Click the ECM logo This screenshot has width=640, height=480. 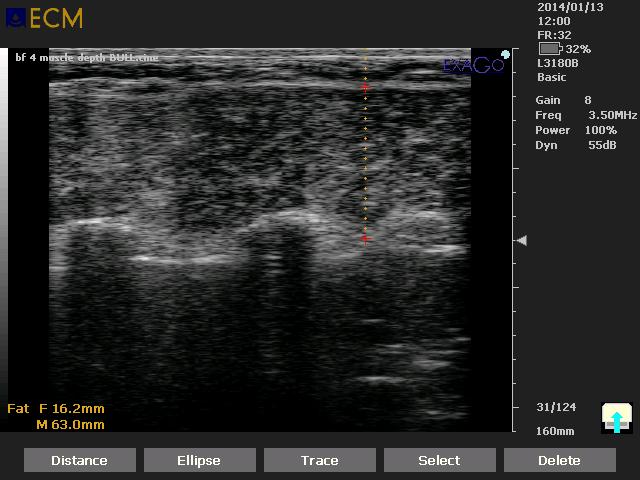[x=44, y=18]
